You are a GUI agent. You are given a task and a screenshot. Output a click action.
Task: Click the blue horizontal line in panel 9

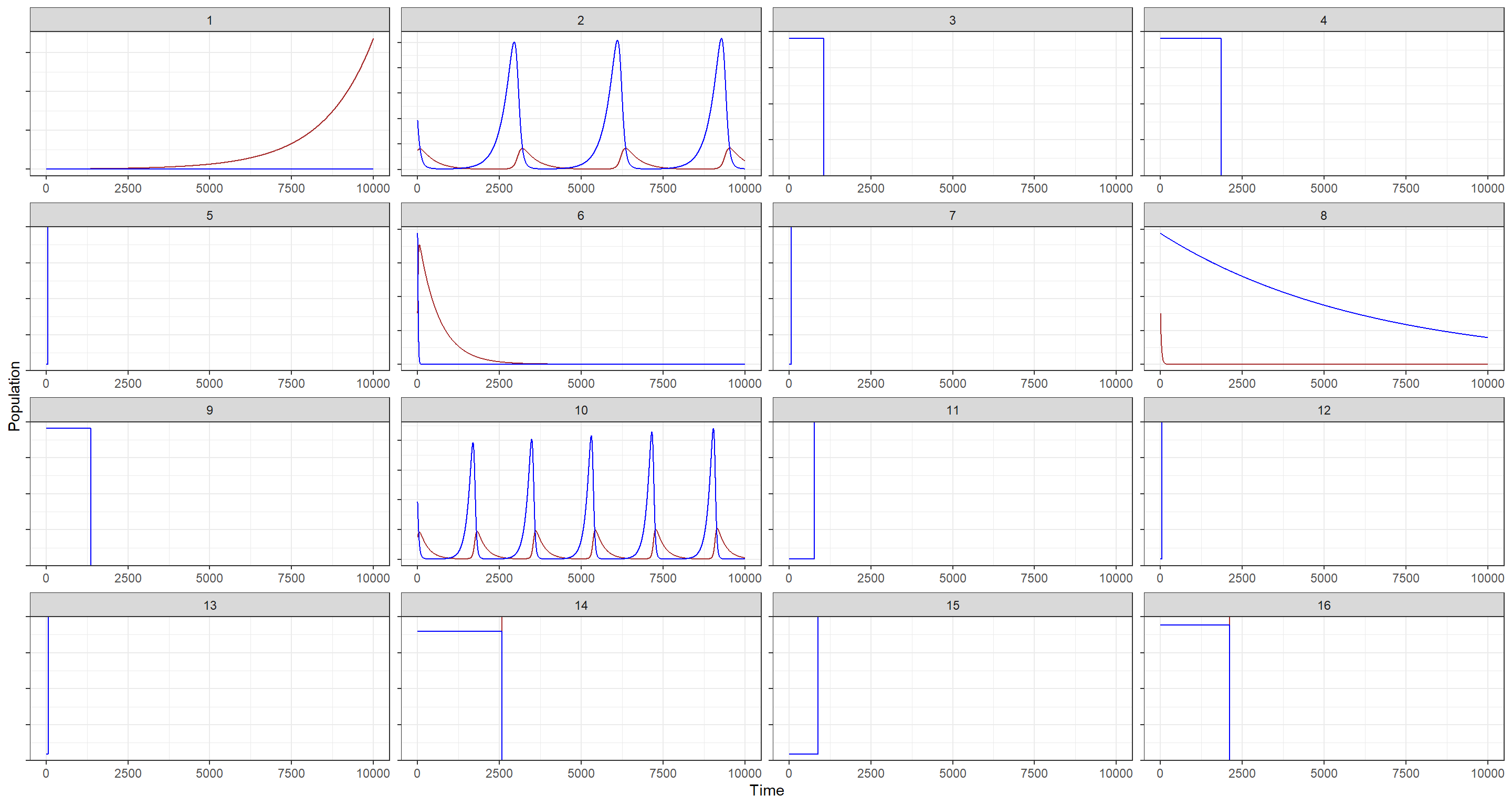68,428
